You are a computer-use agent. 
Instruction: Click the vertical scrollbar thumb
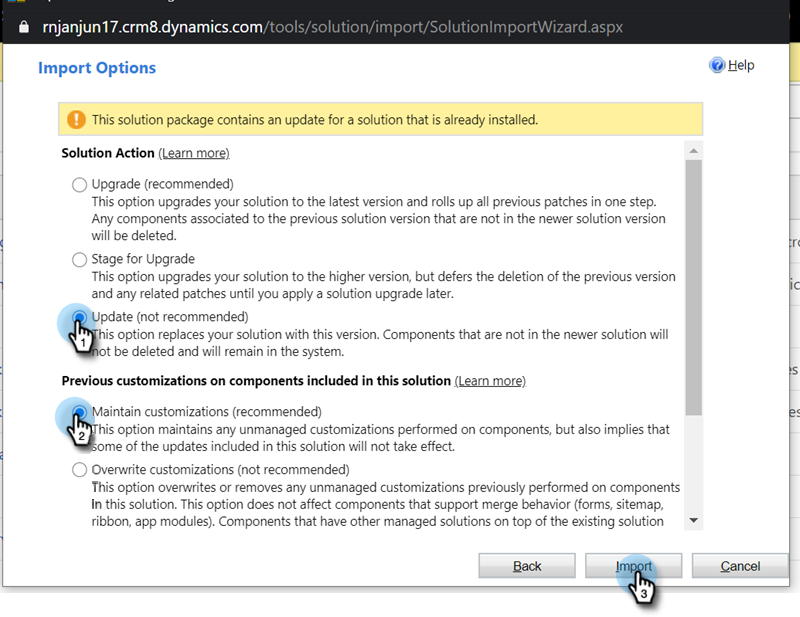click(693, 287)
